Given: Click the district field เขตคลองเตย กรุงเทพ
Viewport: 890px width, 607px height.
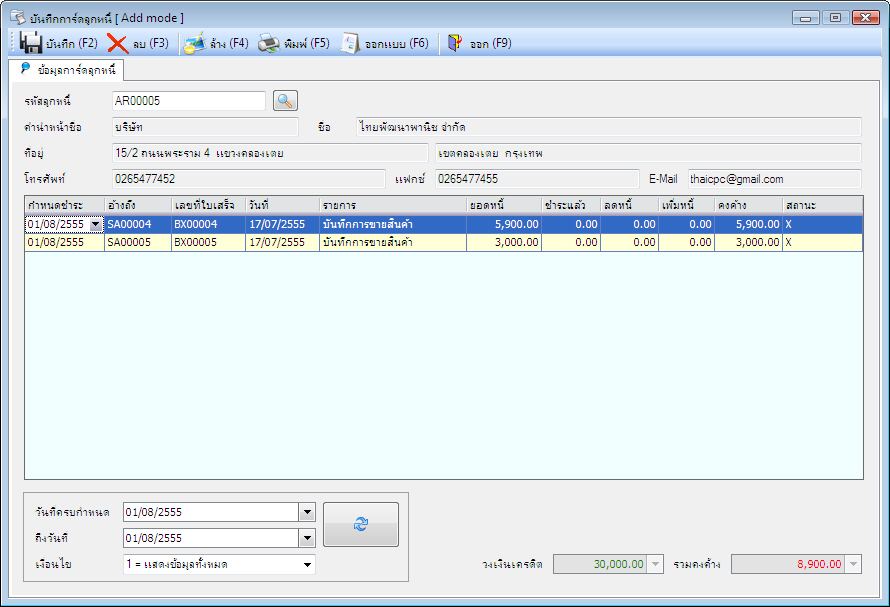Looking at the screenshot, I should click(648, 153).
